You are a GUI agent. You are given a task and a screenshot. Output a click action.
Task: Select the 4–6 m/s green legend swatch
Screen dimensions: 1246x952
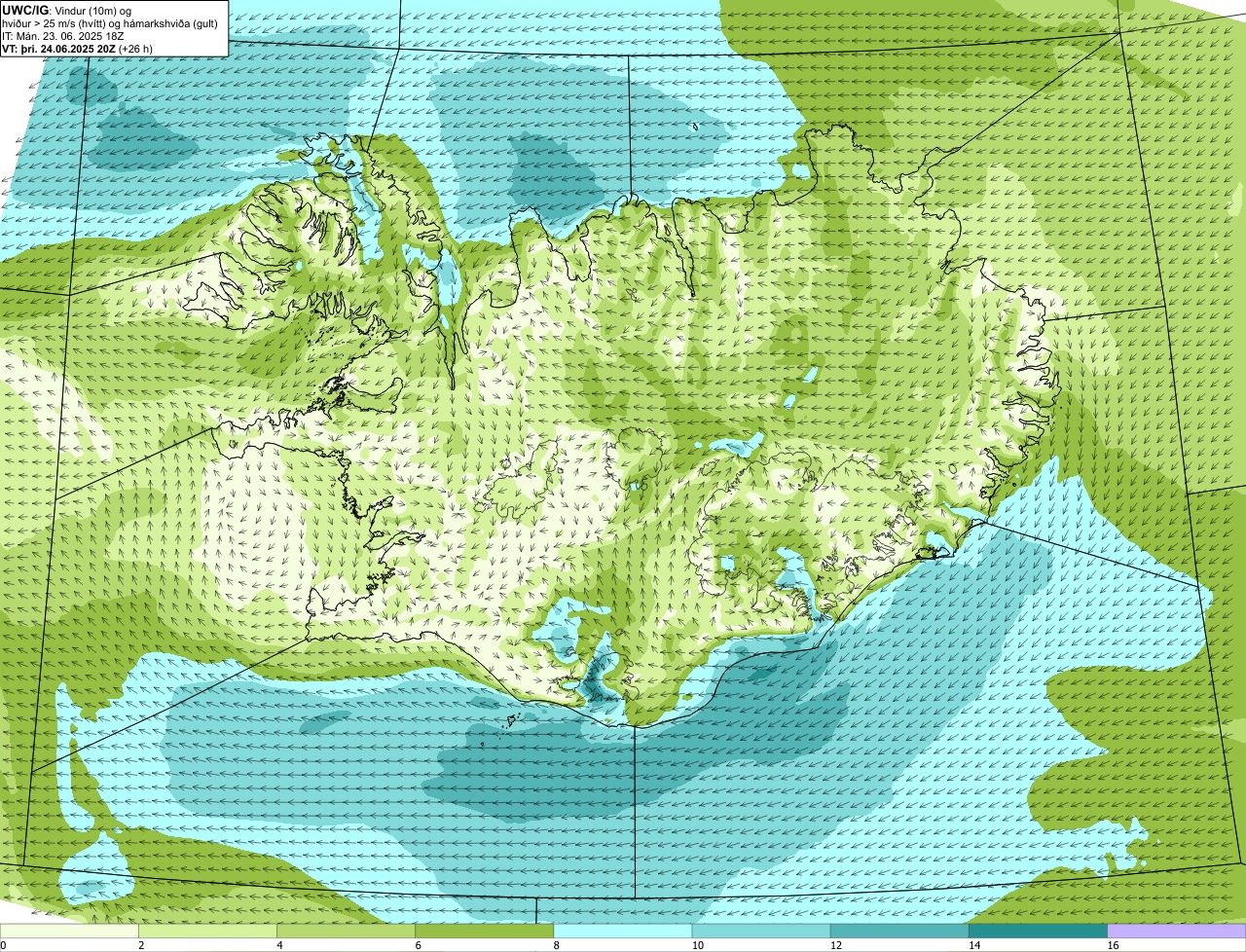(x=346, y=932)
